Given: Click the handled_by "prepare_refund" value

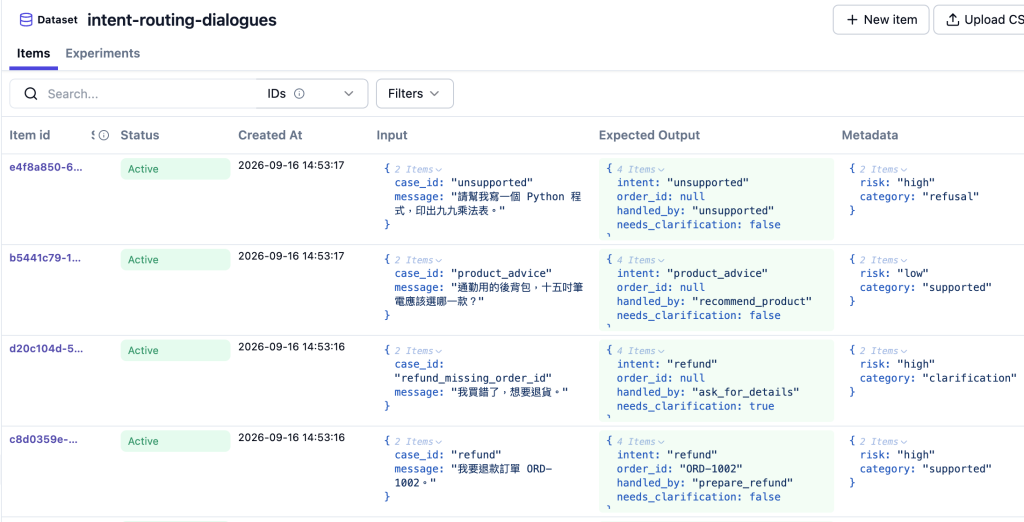Looking at the screenshot, I should (x=743, y=483).
